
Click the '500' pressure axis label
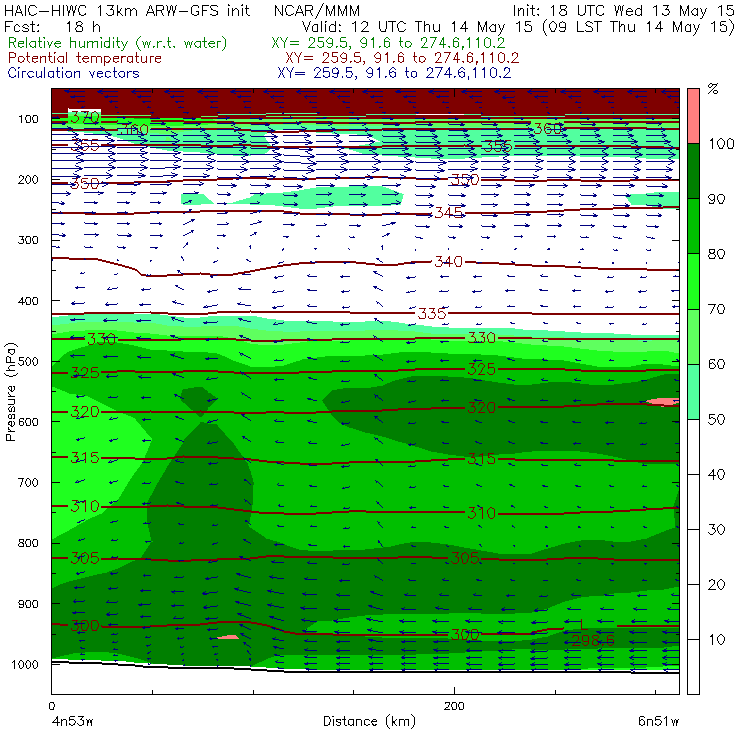[28, 362]
